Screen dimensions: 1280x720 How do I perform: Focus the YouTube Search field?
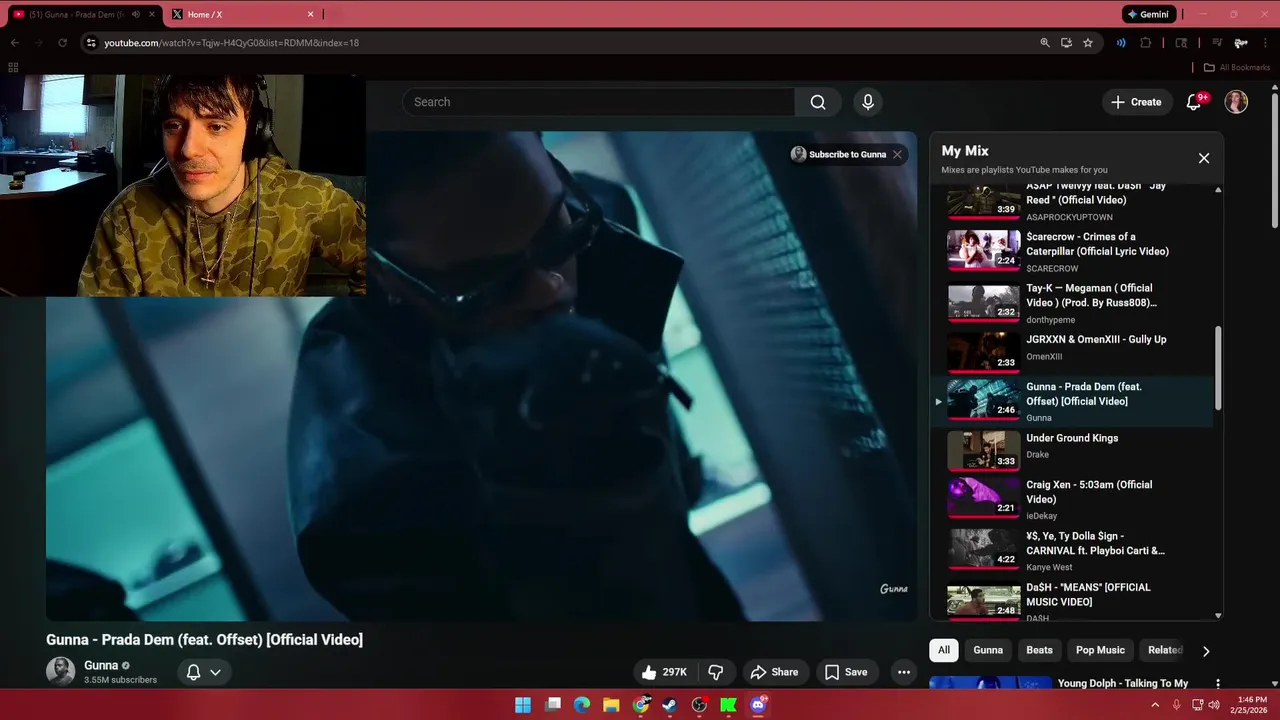click(598, 102)
